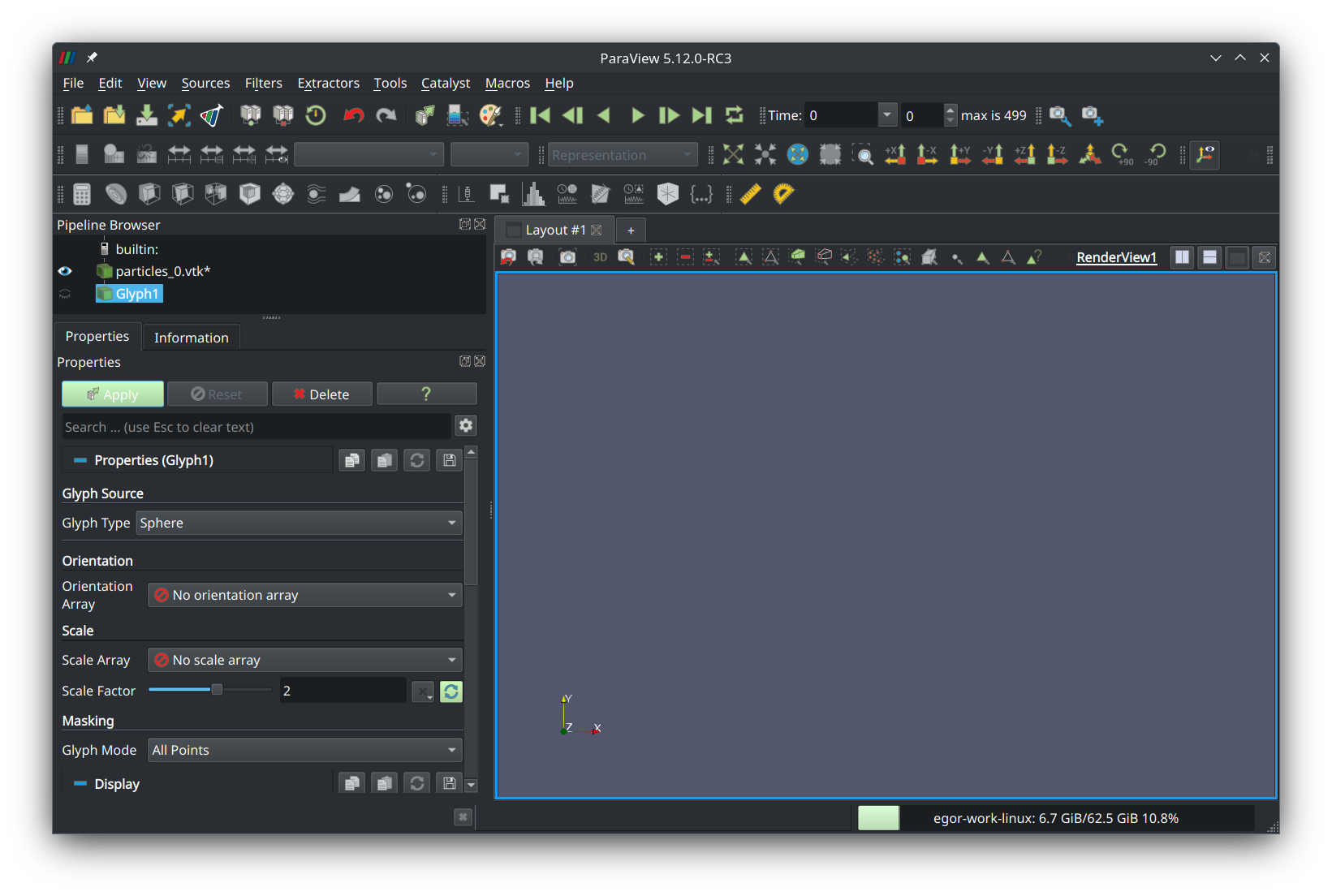Collapse the Properties (Glyph1) section
This screenshot has width=1332, height=896.
click(80, 460)
